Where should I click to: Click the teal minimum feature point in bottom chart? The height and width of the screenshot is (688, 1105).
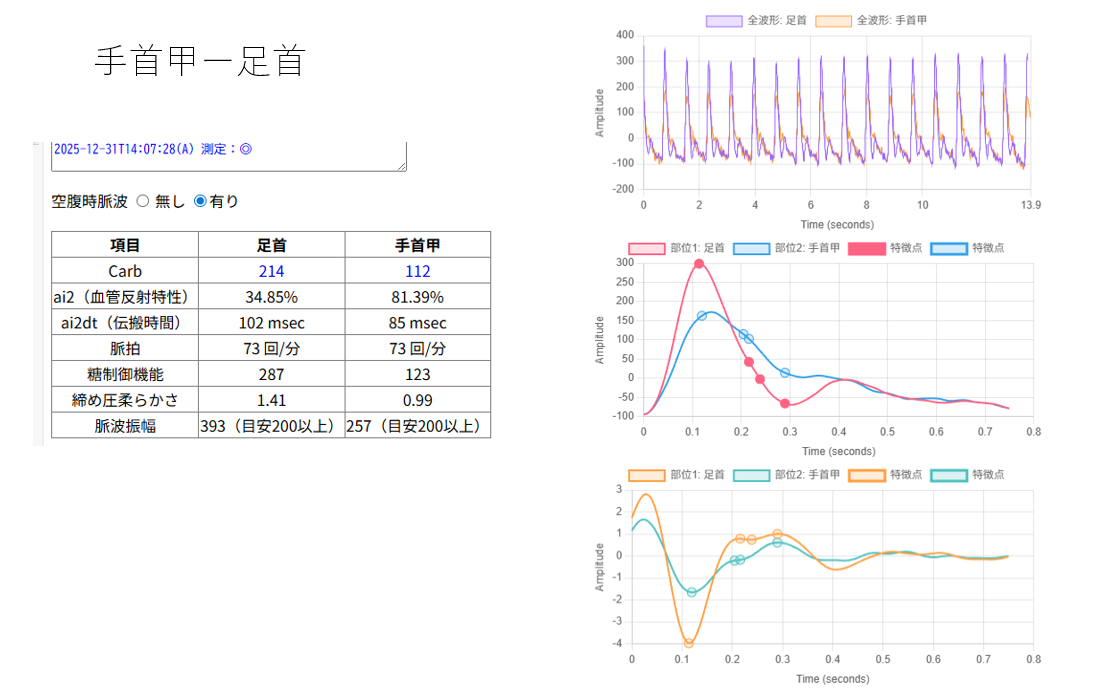(x=692, y=592)
